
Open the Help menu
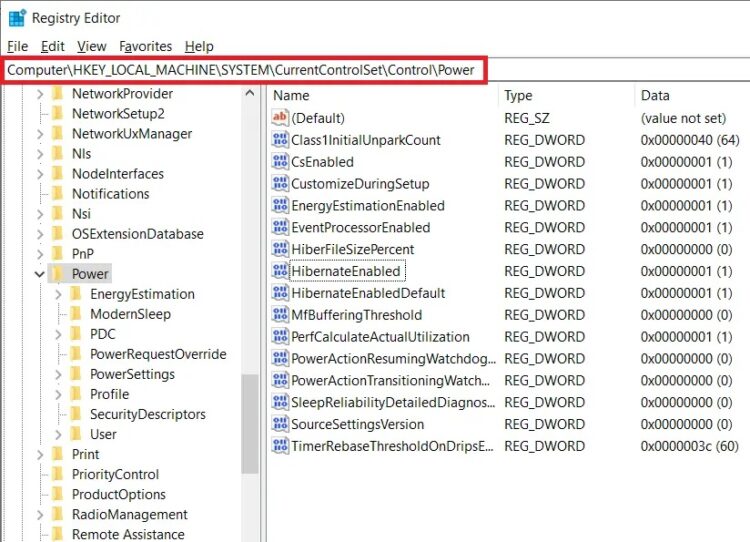click(199, 46)
